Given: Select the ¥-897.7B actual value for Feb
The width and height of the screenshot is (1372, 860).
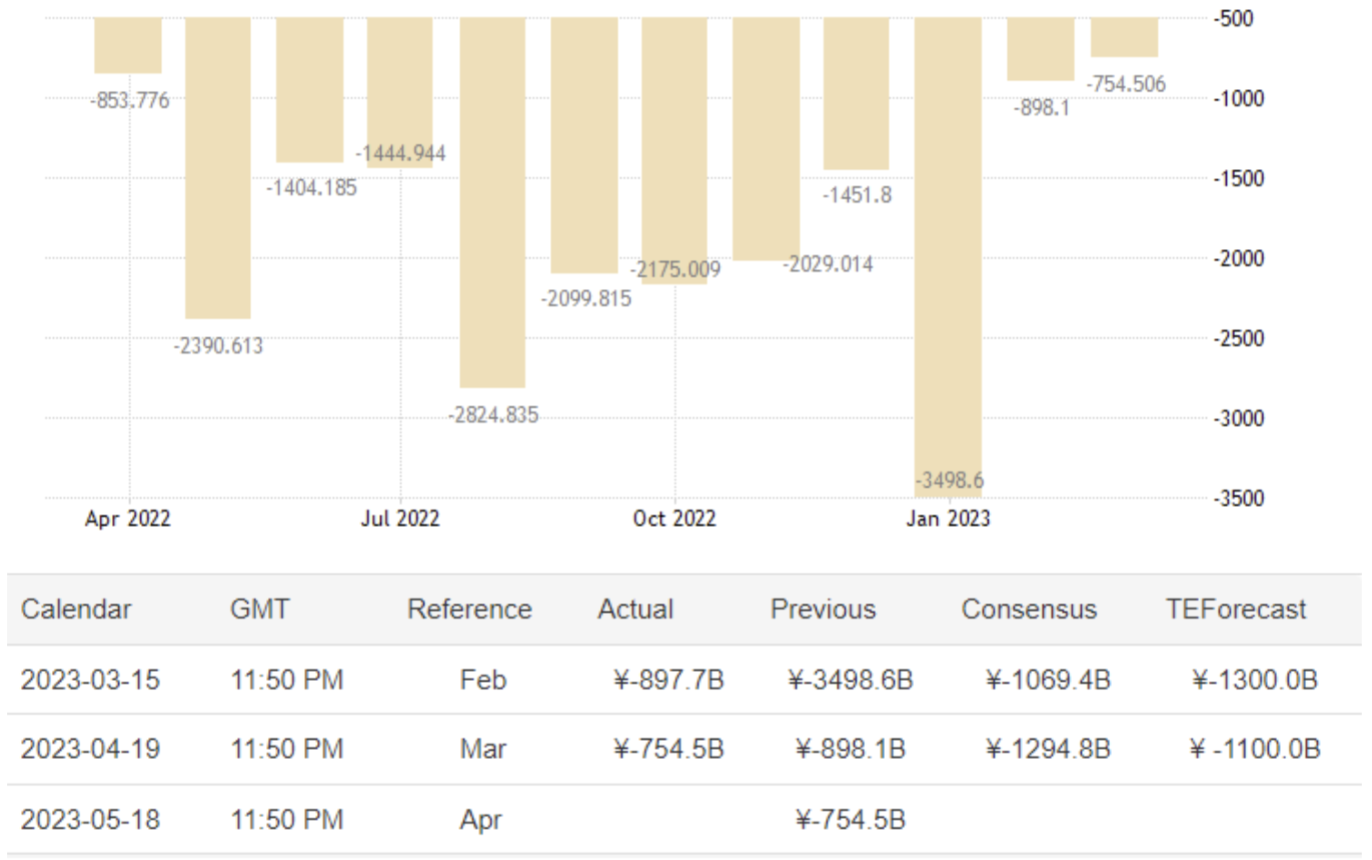Looking at the screenshot, I should click(669, 680).
